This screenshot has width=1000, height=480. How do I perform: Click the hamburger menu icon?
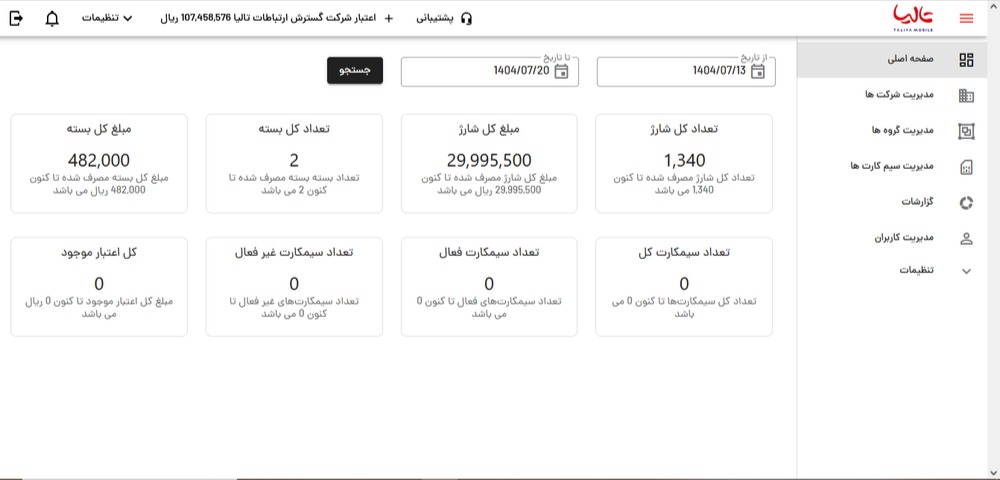click(x=966, y=18)
